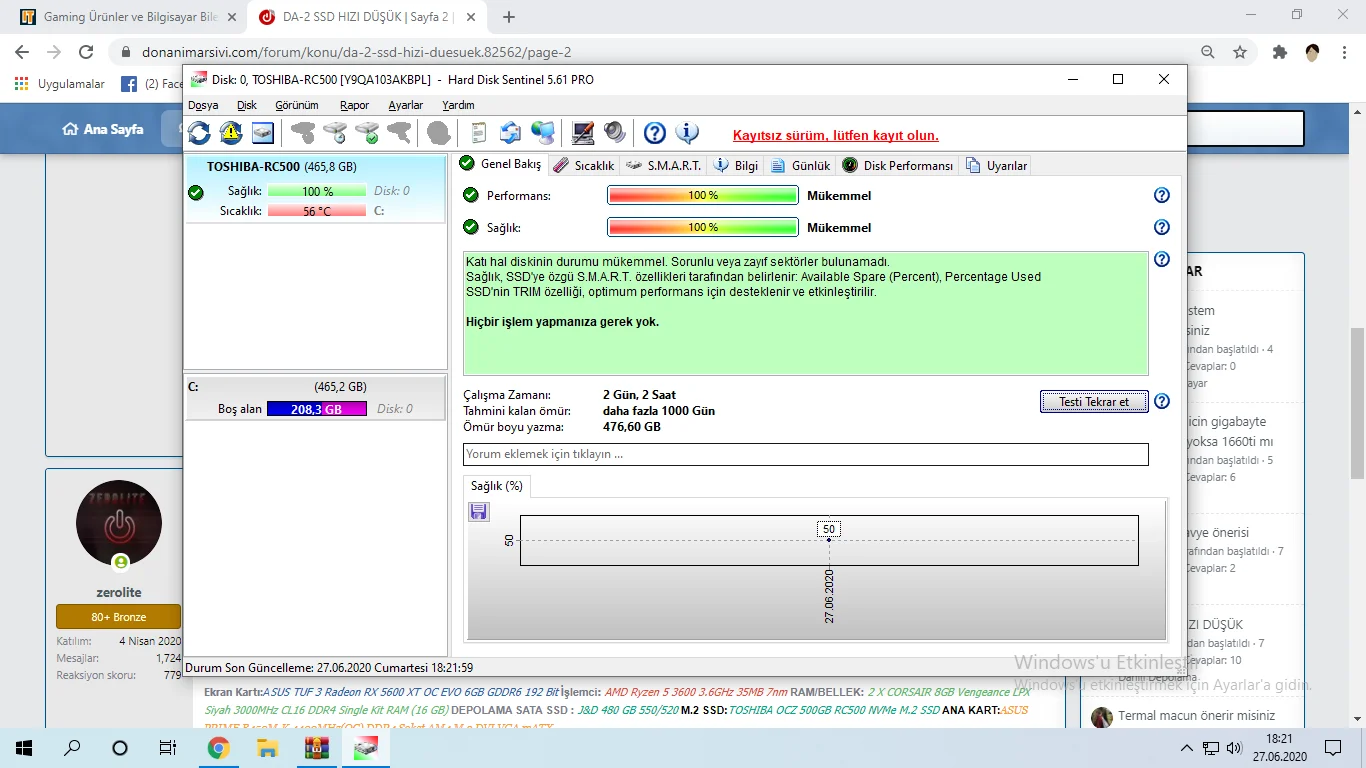Viewport: 1366px width, 768px height.
Task: Select the C: partition row
Action: [x=315, y=397]
